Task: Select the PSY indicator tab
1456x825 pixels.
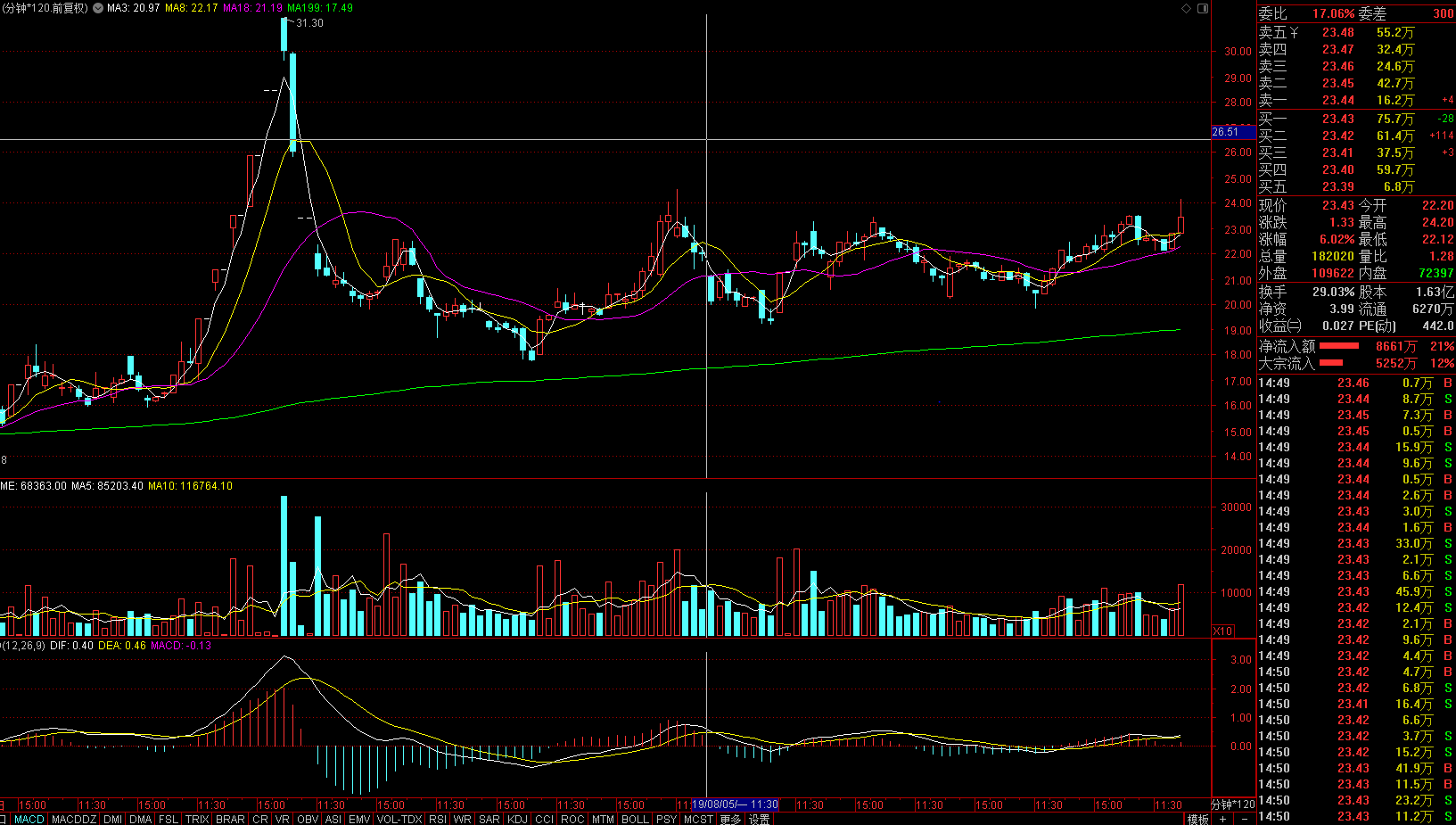Action: click(666, 819)
